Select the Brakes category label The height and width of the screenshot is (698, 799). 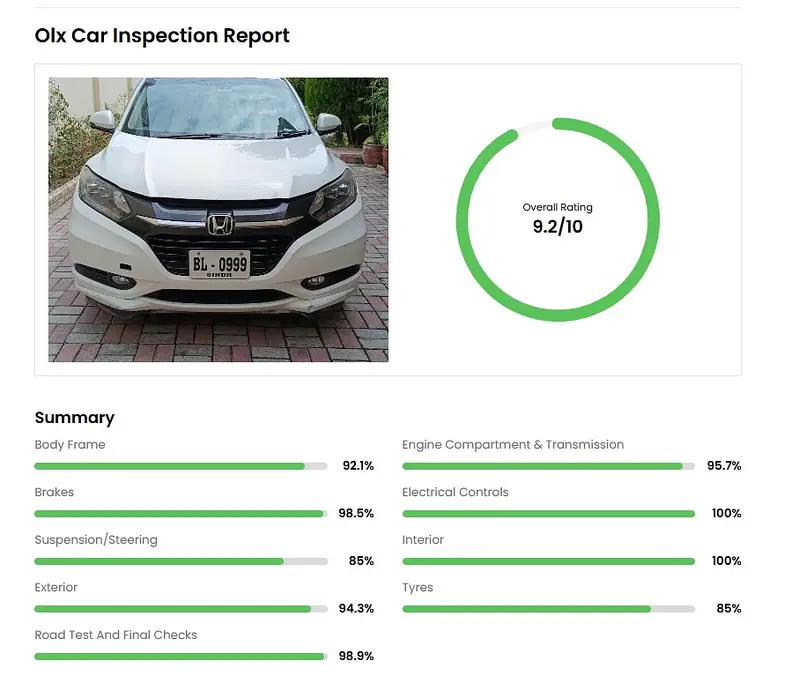pyautogui.click(x=54, y=492)
